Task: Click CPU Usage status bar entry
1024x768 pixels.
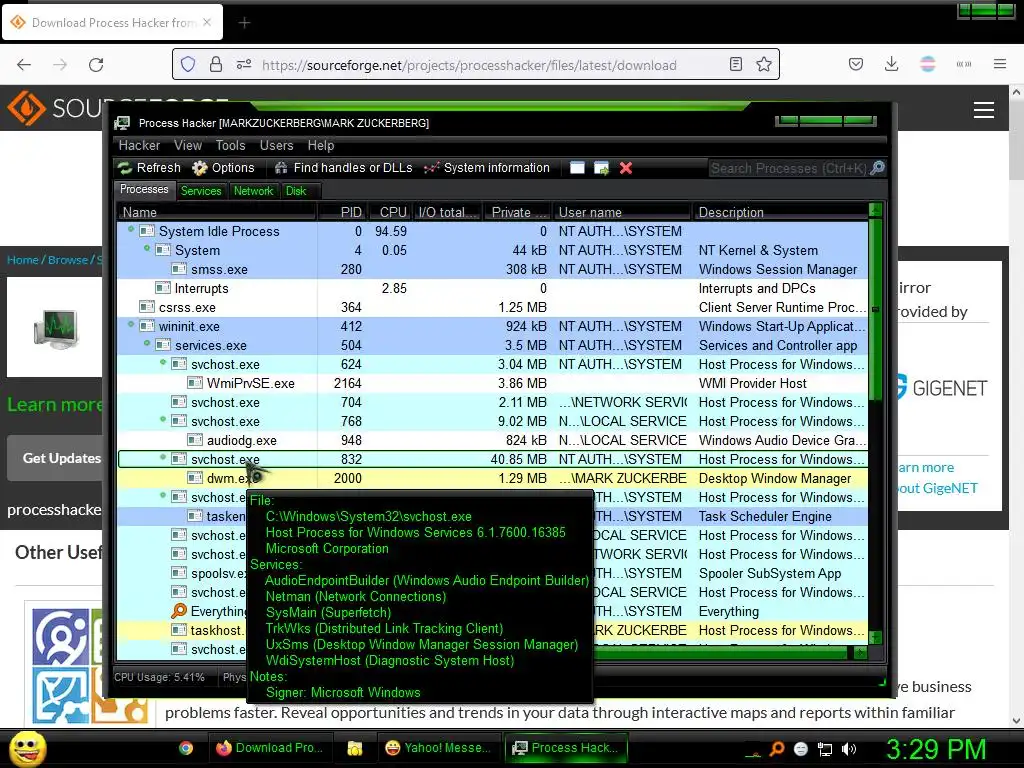Action: tap(159, 677)
